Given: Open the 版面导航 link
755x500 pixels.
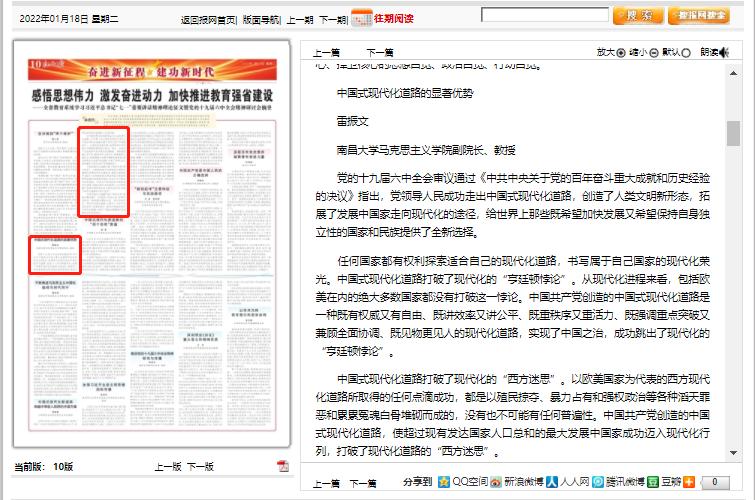Looking at the screenshot, I should [261, 20].
